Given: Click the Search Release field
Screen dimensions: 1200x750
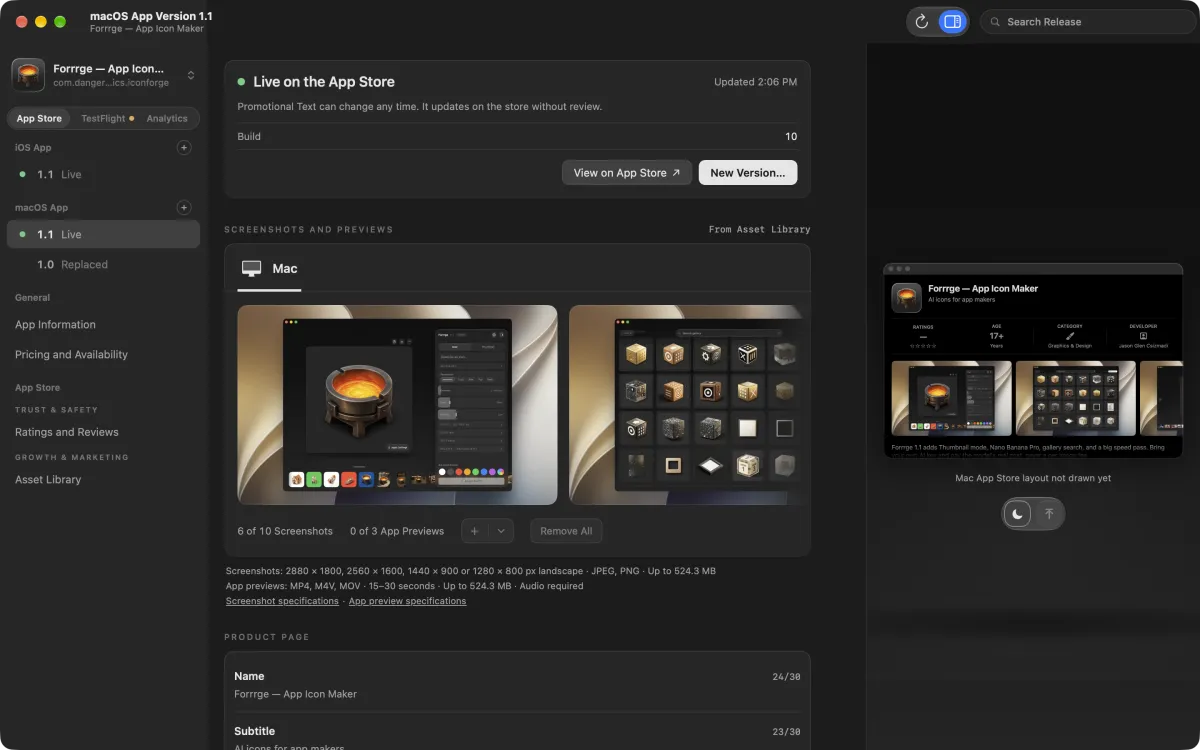Looking at the screenshot, I should click(1088, 21).
